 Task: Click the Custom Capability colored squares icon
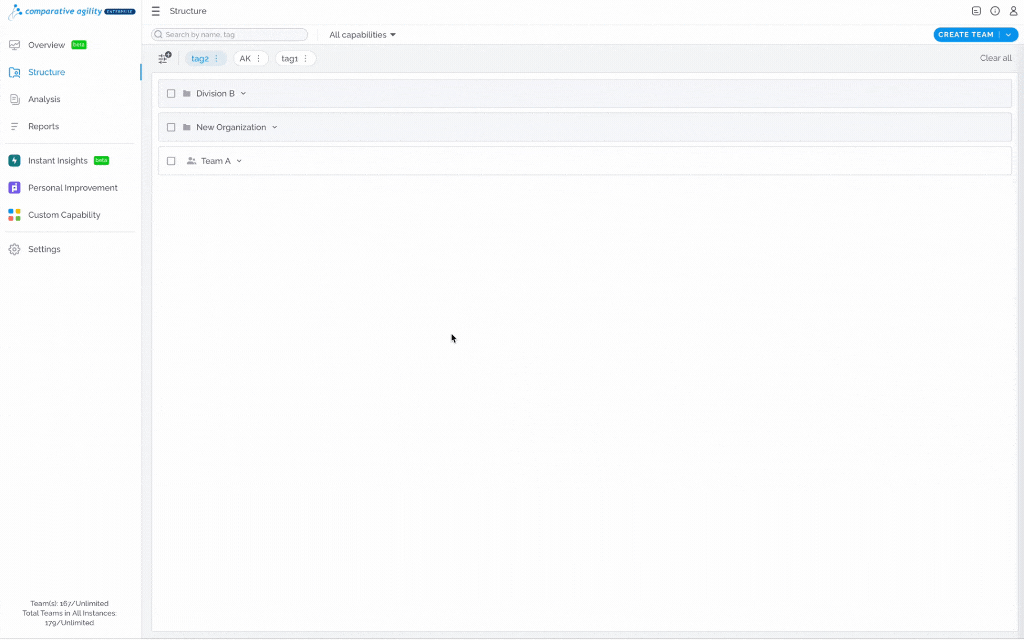click(x=14, y=215)
